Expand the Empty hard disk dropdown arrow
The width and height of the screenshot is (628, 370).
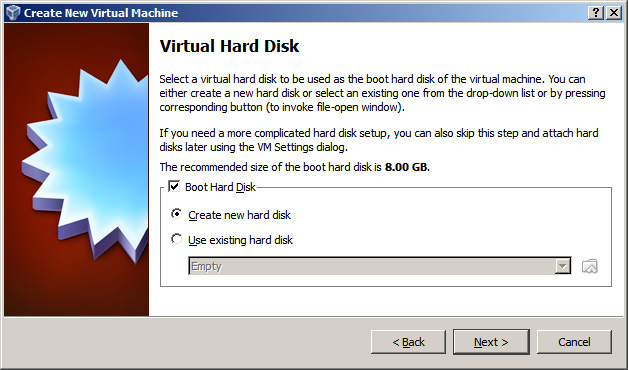(x=562, y=266)
